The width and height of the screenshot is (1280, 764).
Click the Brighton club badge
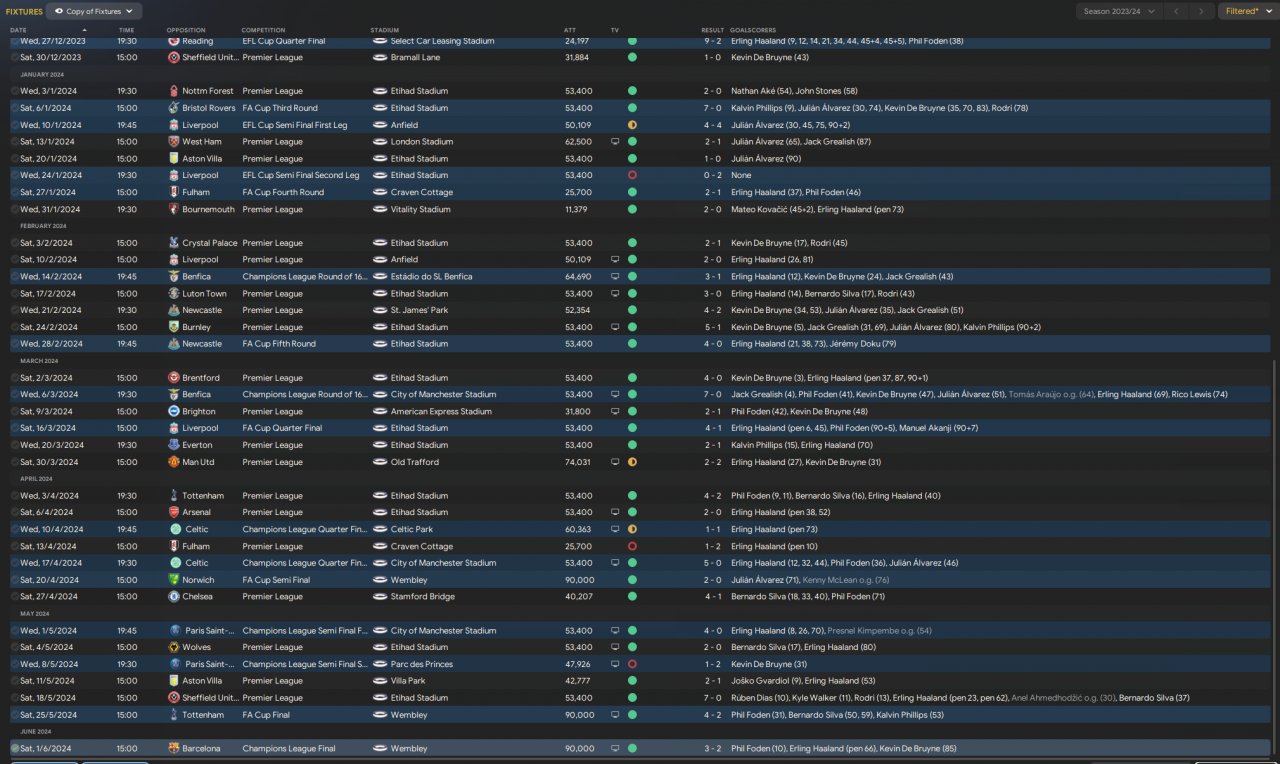(x=174, y=411)
